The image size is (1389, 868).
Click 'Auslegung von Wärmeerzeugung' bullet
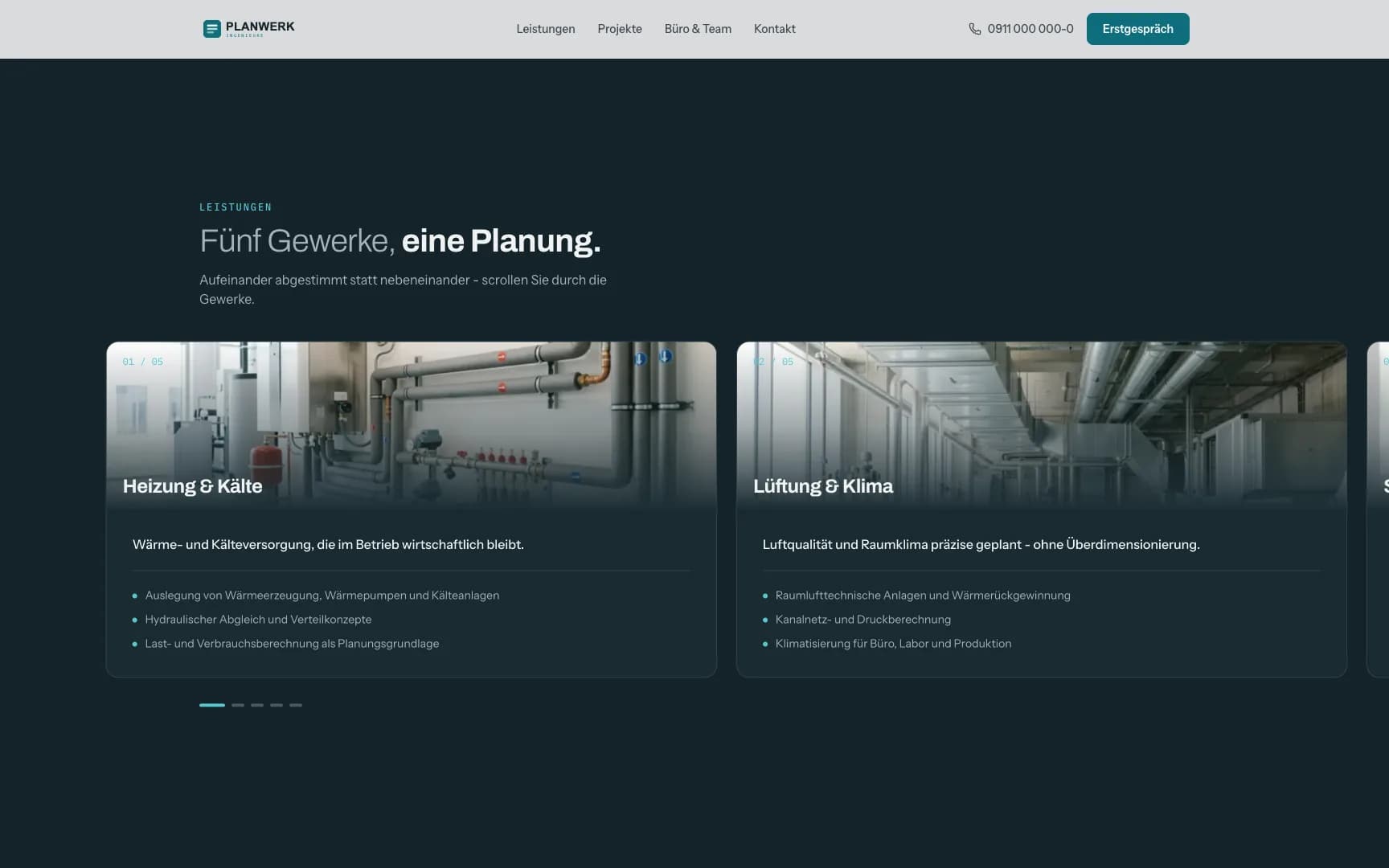point(322,596)
